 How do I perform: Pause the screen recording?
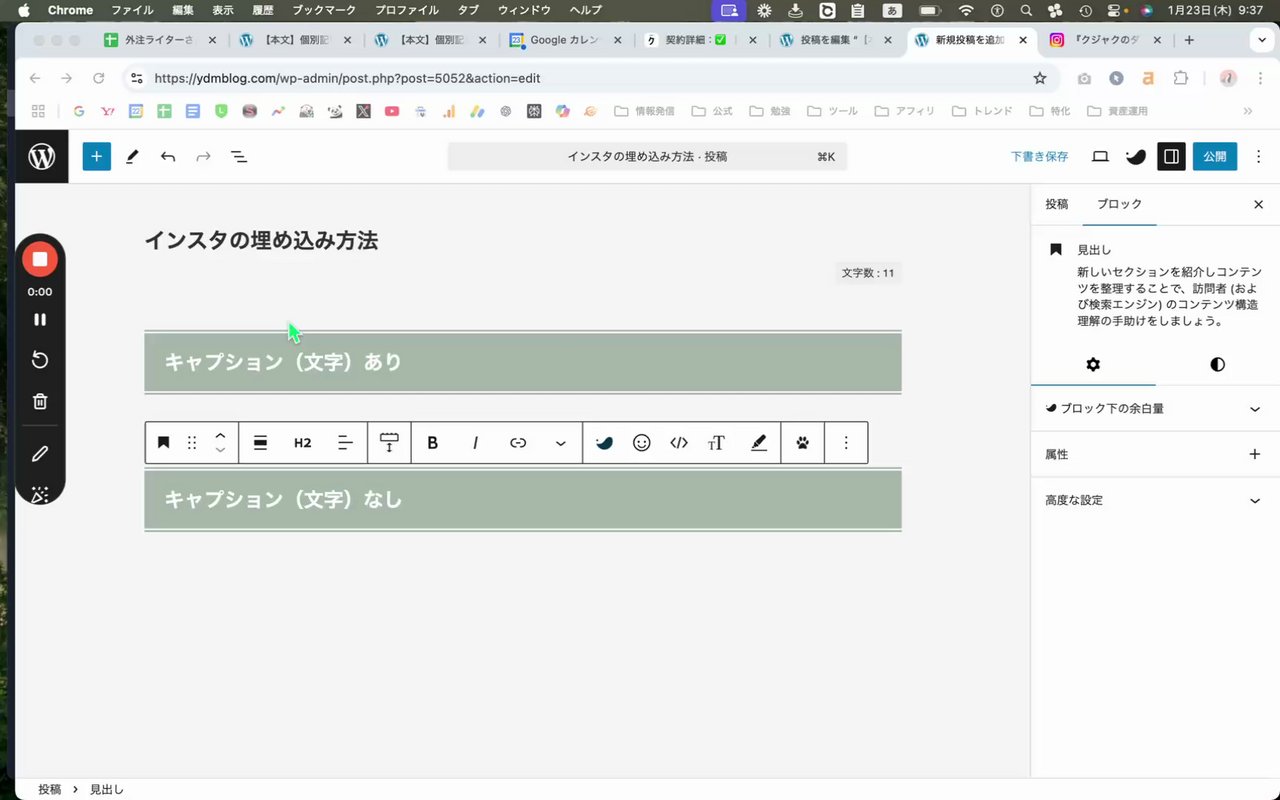click(40, 320)
